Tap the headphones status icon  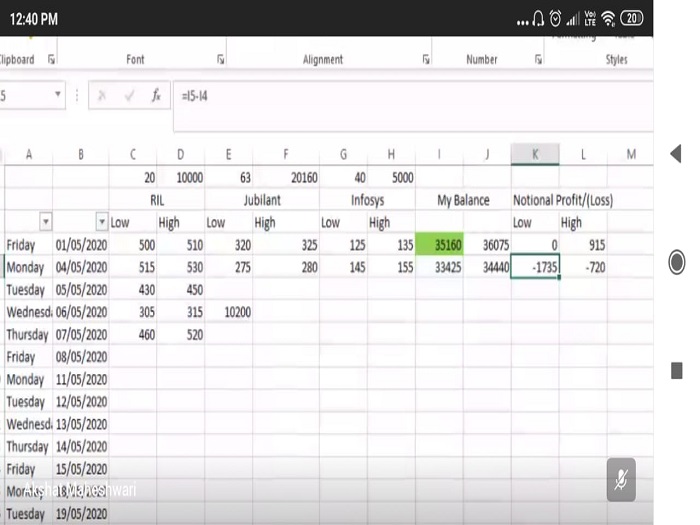coord(538,19)
